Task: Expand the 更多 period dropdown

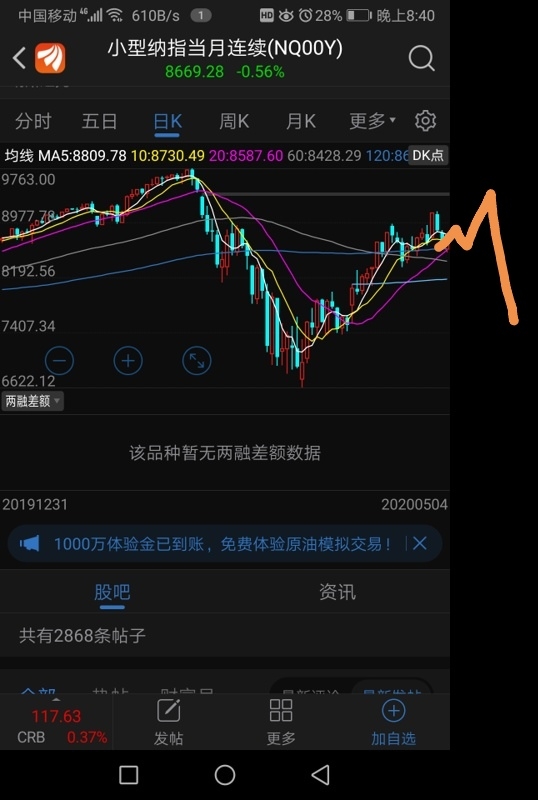Action: click(372, 121)
